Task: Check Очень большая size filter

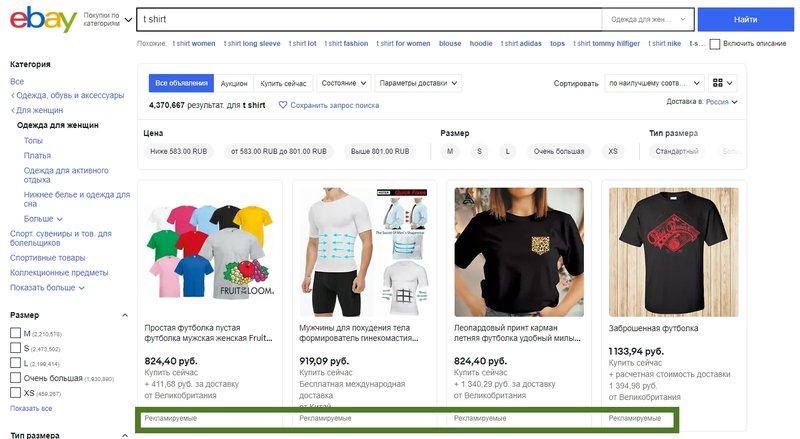Action: coord(15,378)
